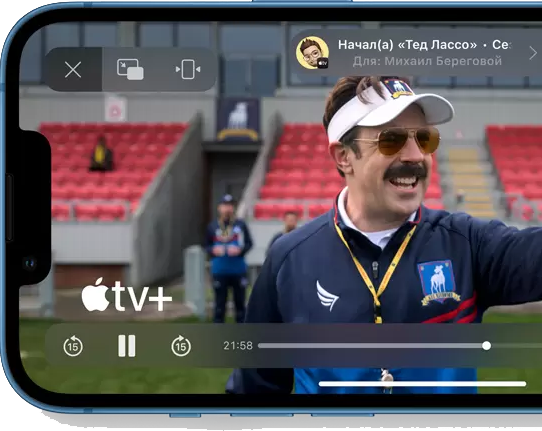
Task: Click the small Apple TV badge on the avatar
Action: point(323,63)
